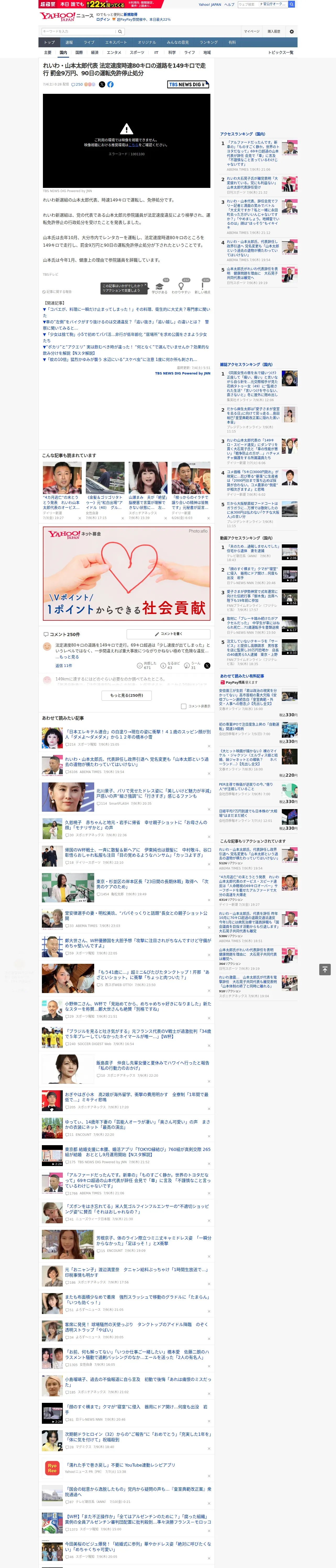Open the スポーツ category
This screenshot has width=336, height=1568.
click(137, 52)
